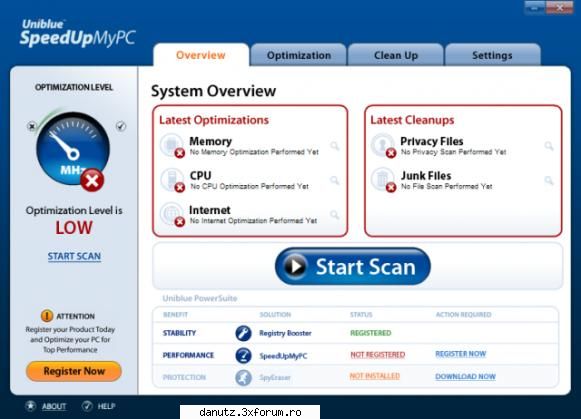Screen dimensions: 581x419
Task: Click the Junk Files trash icon
Action: (x=384, y=180)
